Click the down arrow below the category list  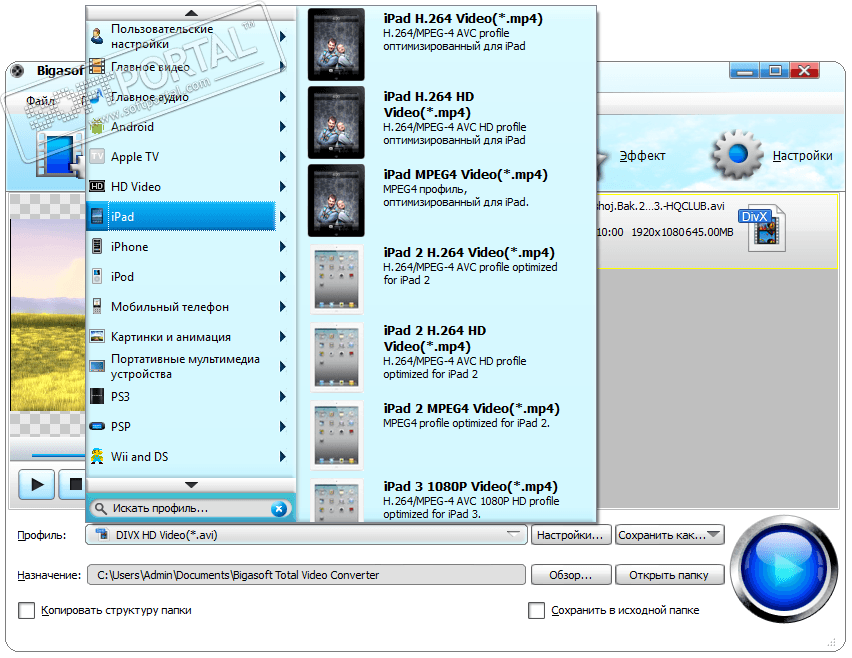click(191, 485)
